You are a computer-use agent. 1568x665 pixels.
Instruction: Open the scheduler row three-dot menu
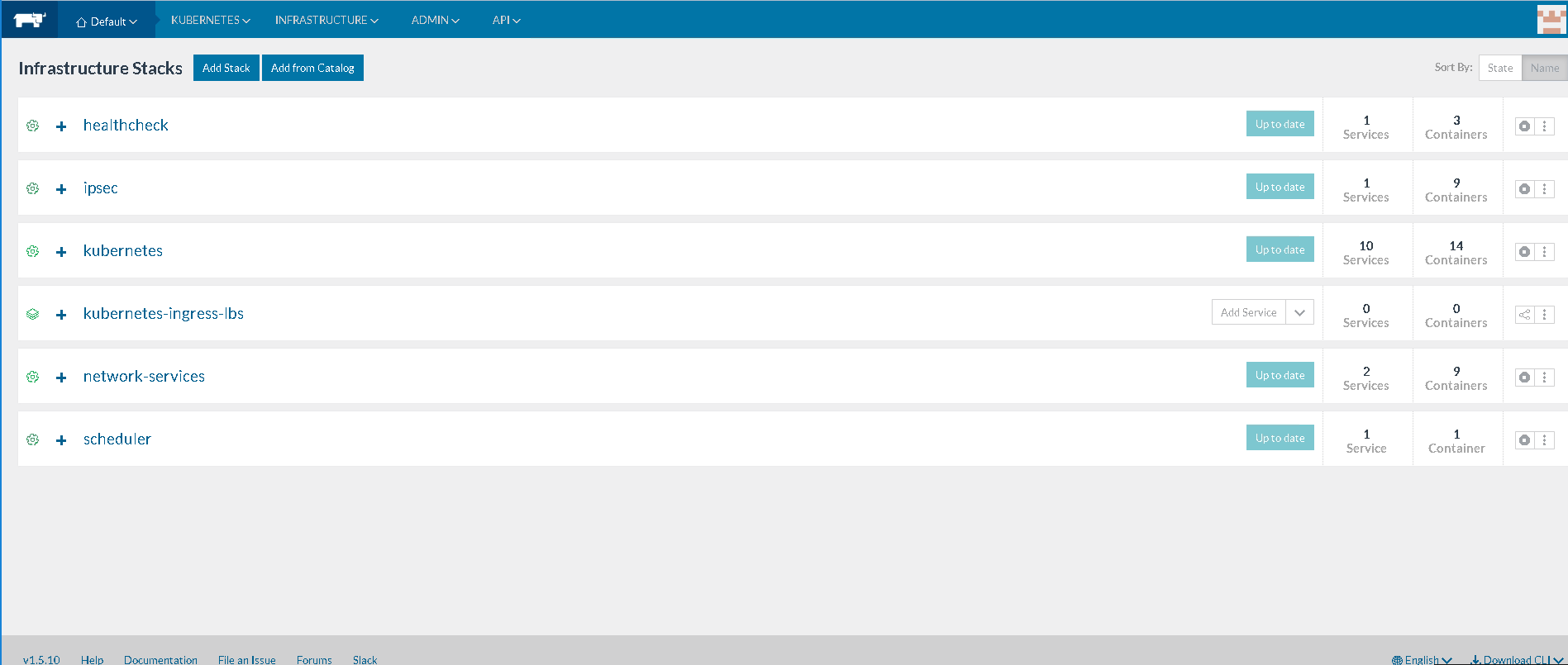[1545, 440]
